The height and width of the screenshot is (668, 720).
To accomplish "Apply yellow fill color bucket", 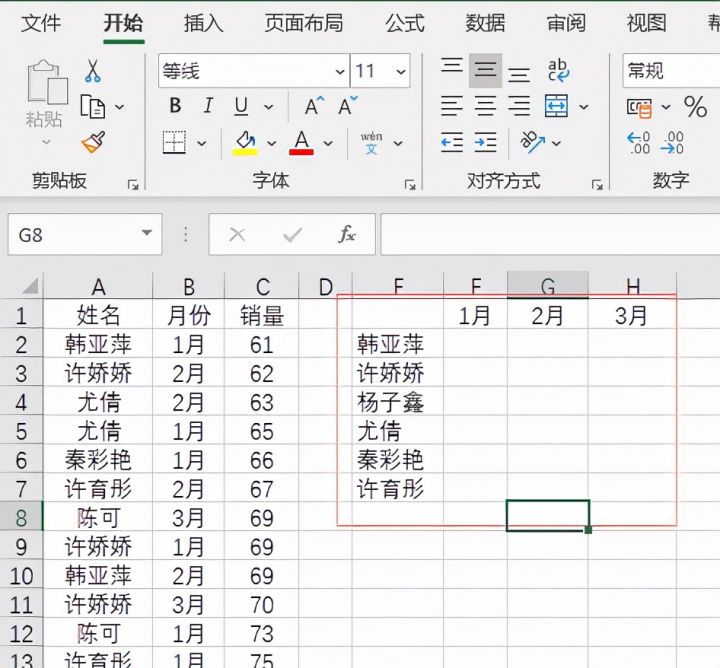I will 246,143.
